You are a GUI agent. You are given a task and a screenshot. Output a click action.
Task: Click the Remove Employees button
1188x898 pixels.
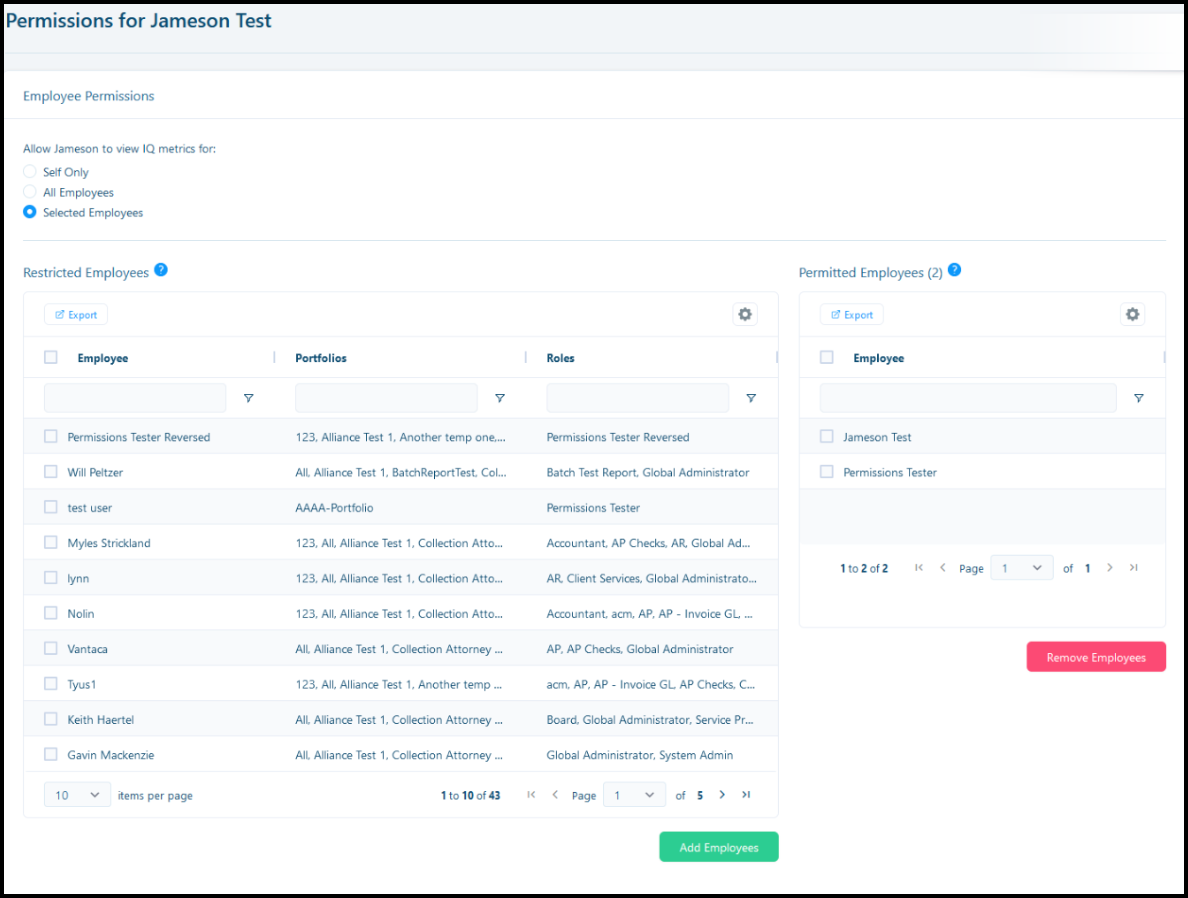coord(1096,657)
